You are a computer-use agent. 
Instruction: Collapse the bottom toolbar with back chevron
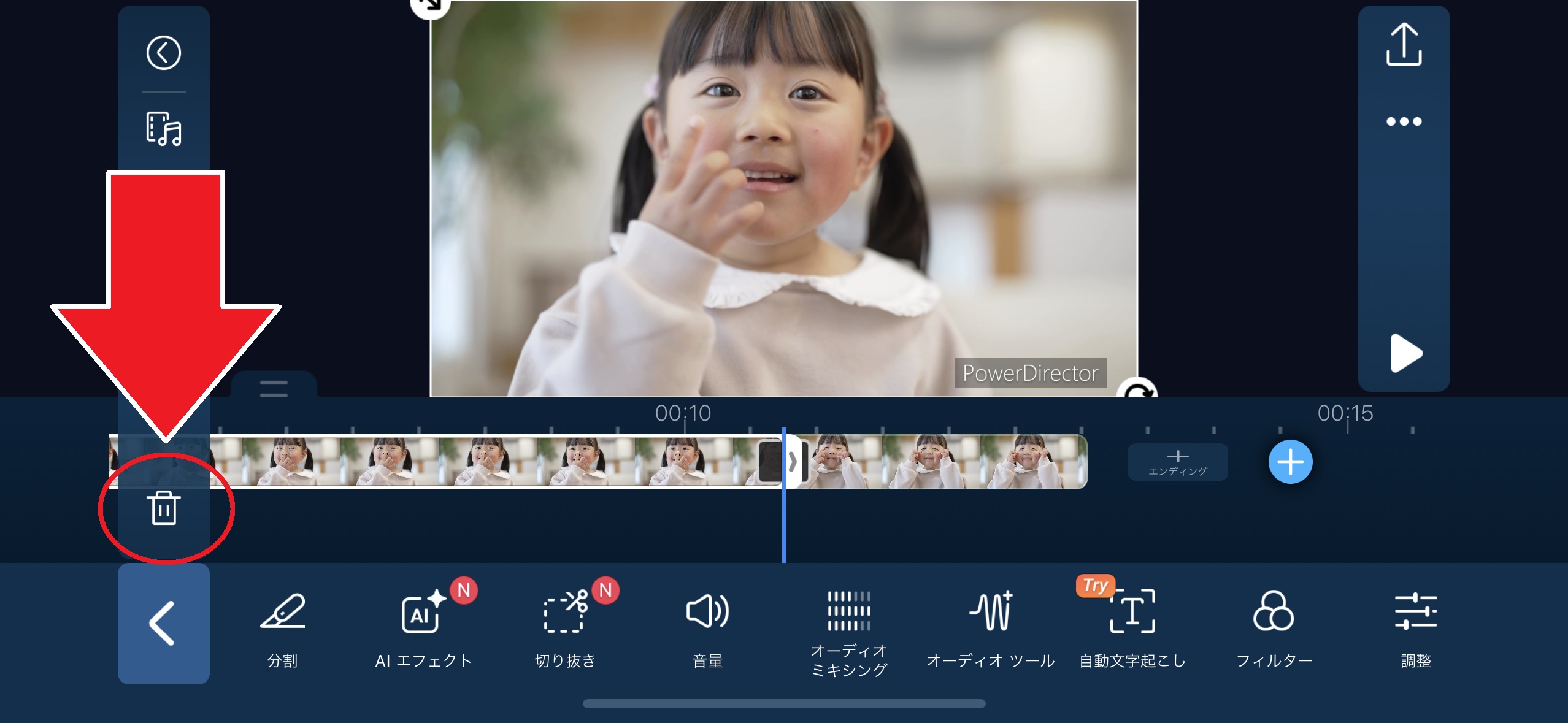(x=163, y=623)
